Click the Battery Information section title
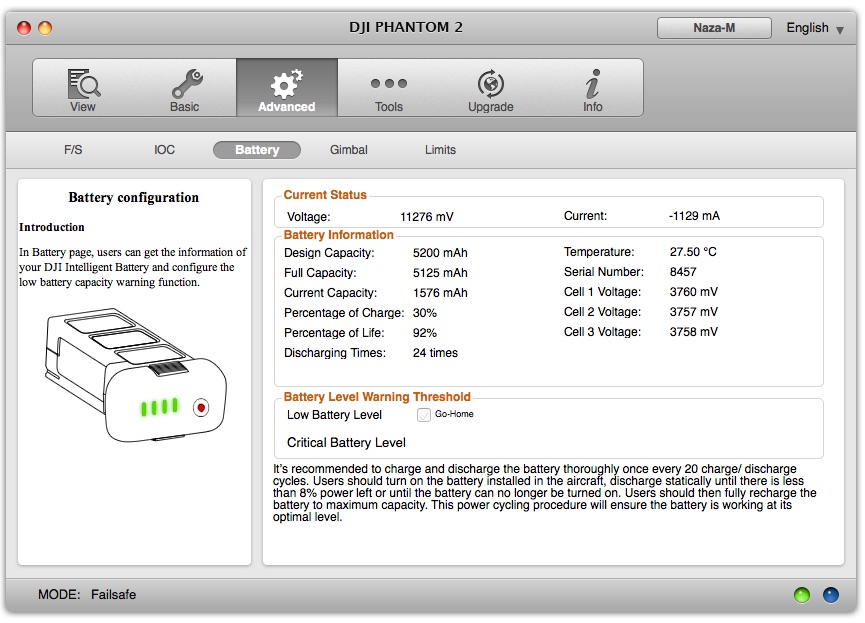This screenshot has width=865, height=623. (339, 235)
